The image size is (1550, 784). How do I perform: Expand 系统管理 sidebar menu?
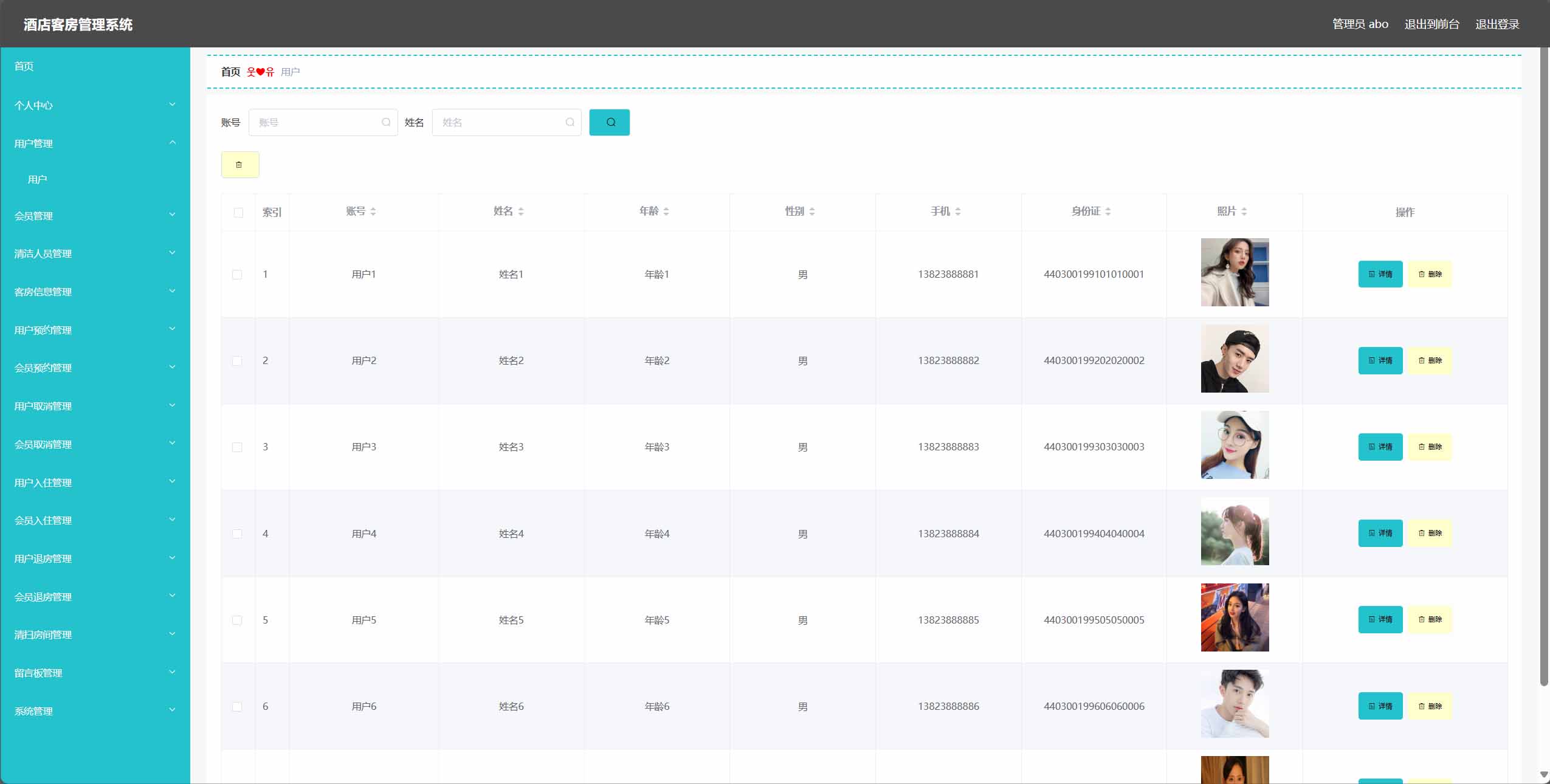[x=95, y=711]
